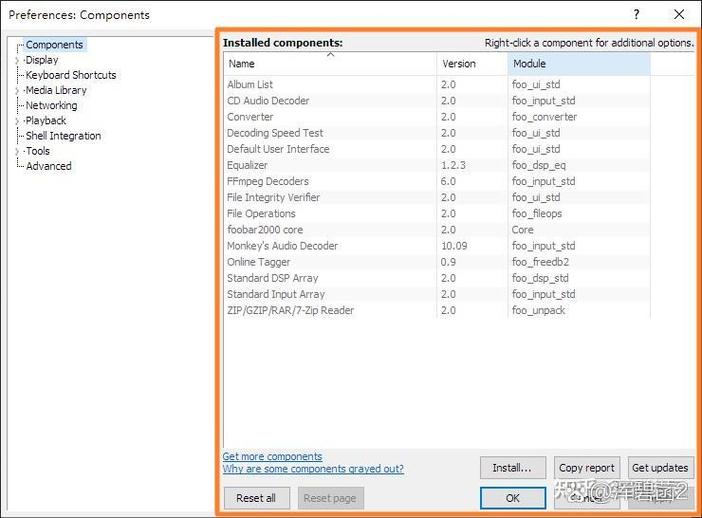Sort components by Version column header
This screenshot has height=518, width=702.
coord(472,64)
